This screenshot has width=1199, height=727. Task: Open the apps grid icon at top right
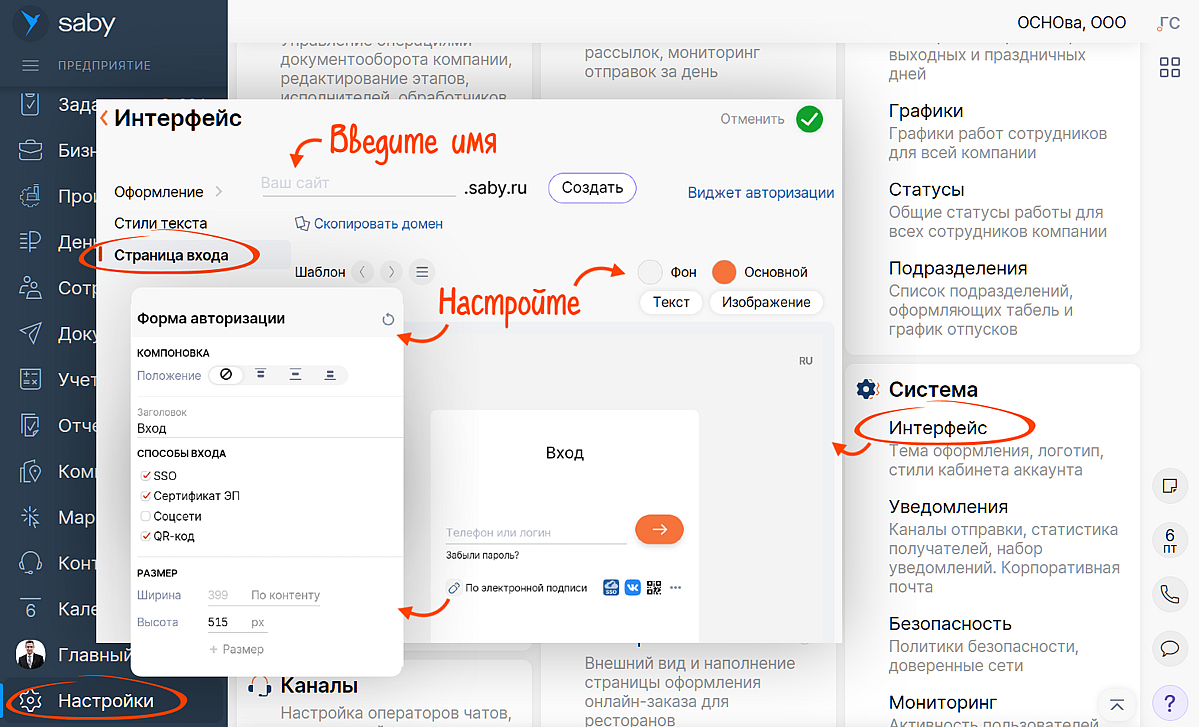[x=1169, y=67]
